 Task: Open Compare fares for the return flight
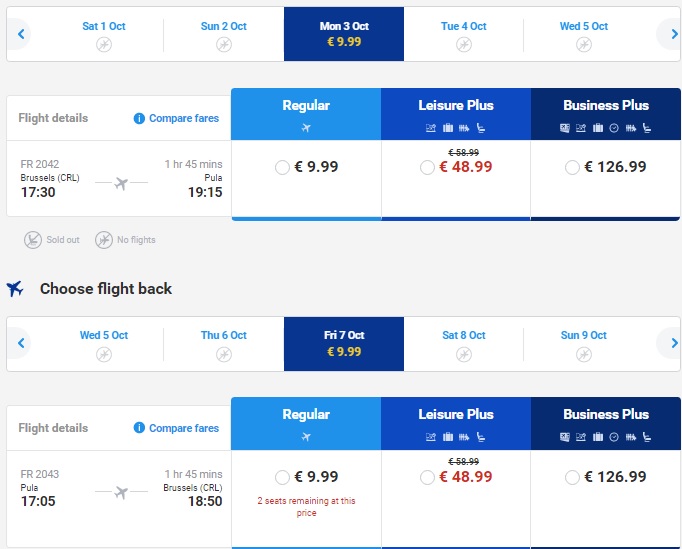pos(184,428)
